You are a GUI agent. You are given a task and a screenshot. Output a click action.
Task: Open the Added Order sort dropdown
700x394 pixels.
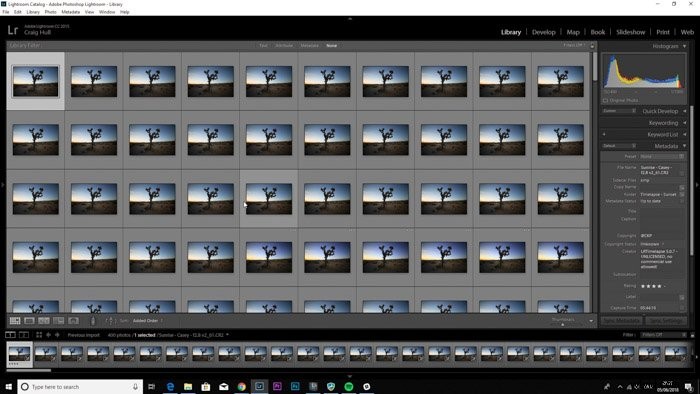(148, 320)
